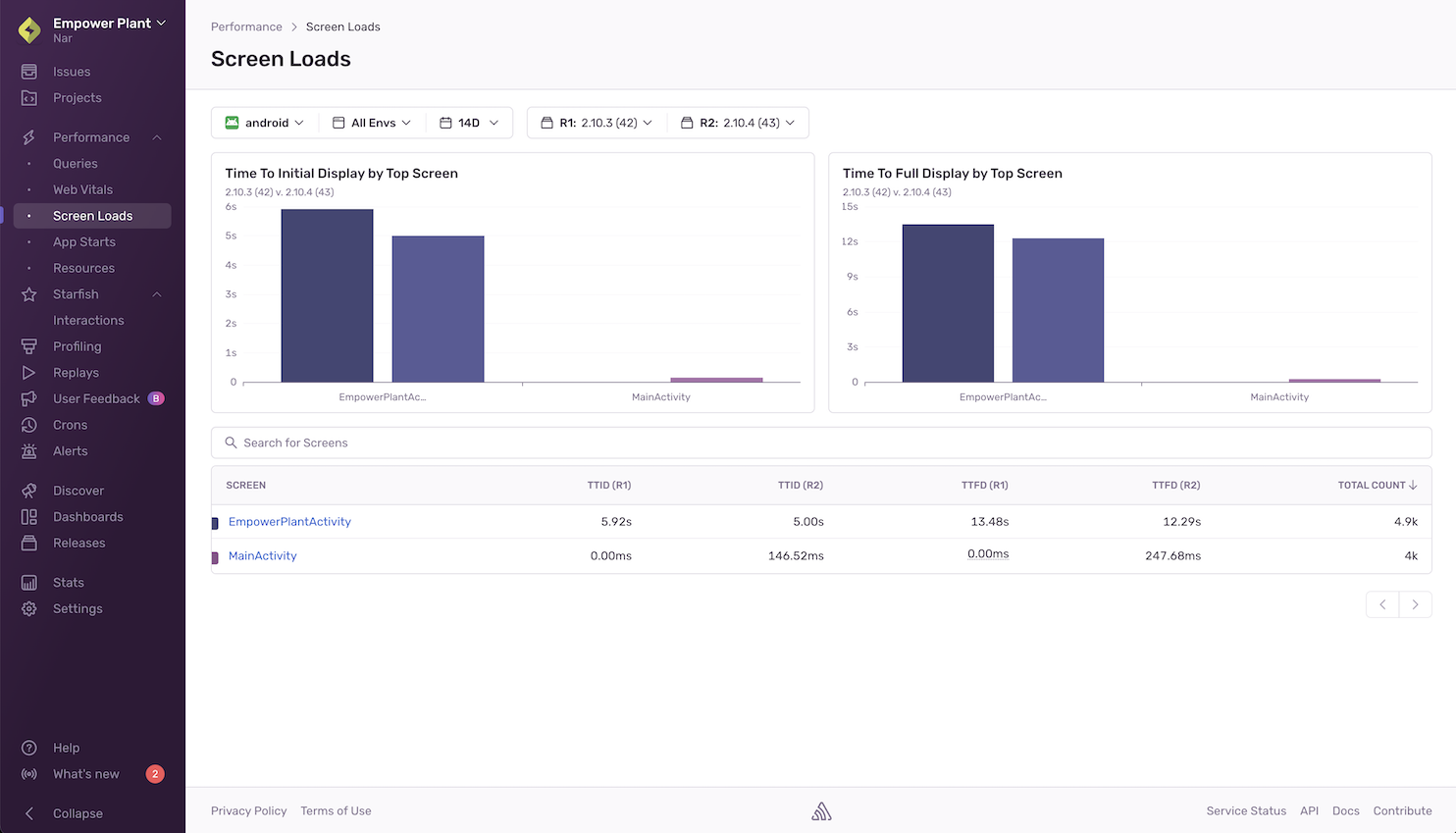Screen dimensions: 1456x833
Task: Collapse the Performance sidebar section
Action: (157, 137)
